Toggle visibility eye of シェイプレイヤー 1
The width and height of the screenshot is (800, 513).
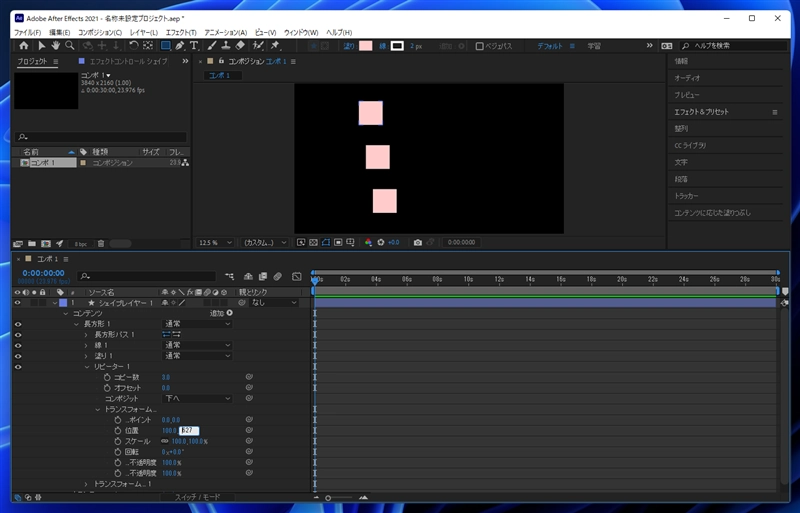click(x=18, y=302)
